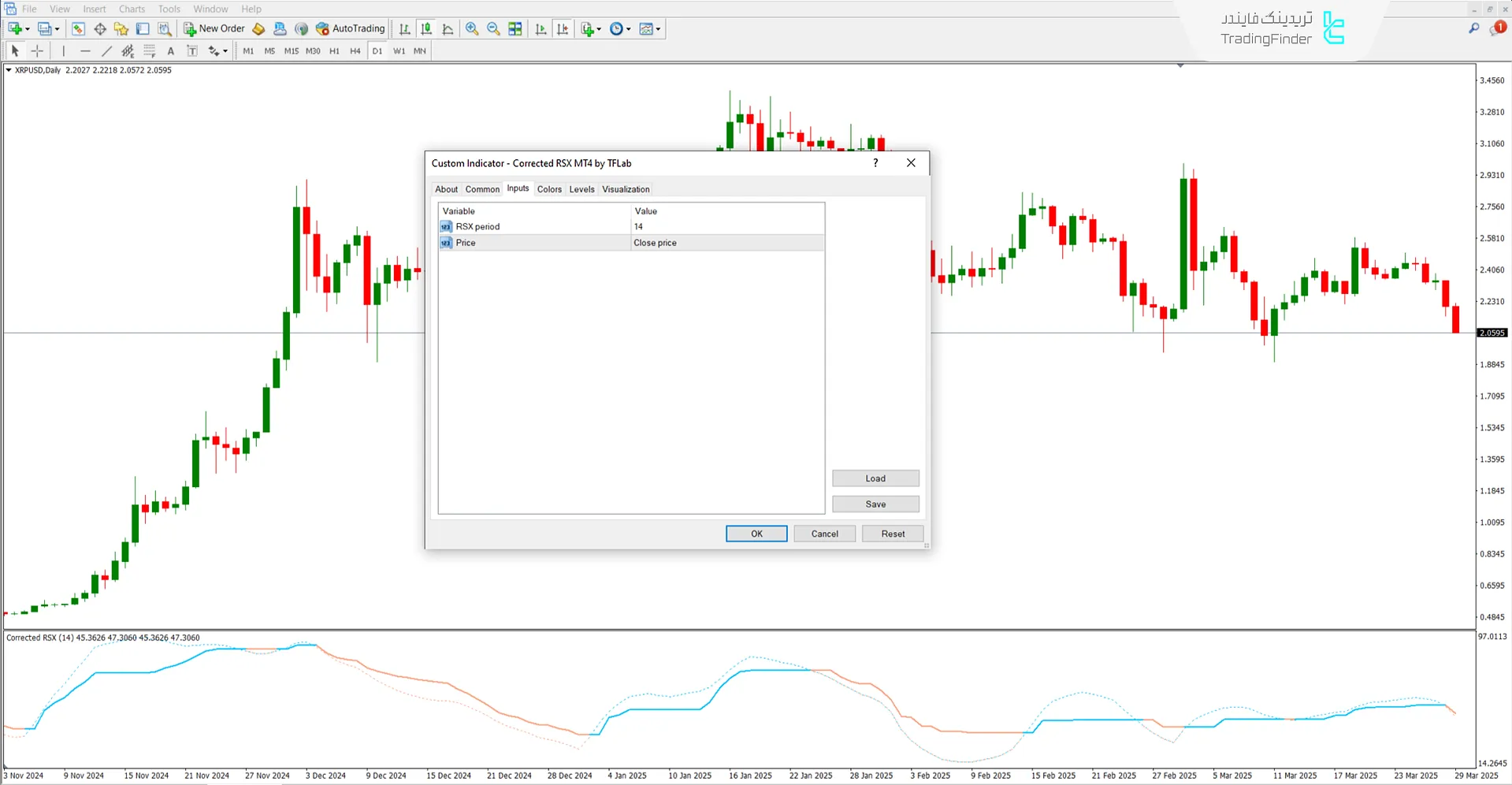Select the H4 timeframe
The image size is (1512, 785).
coord(355,50)
